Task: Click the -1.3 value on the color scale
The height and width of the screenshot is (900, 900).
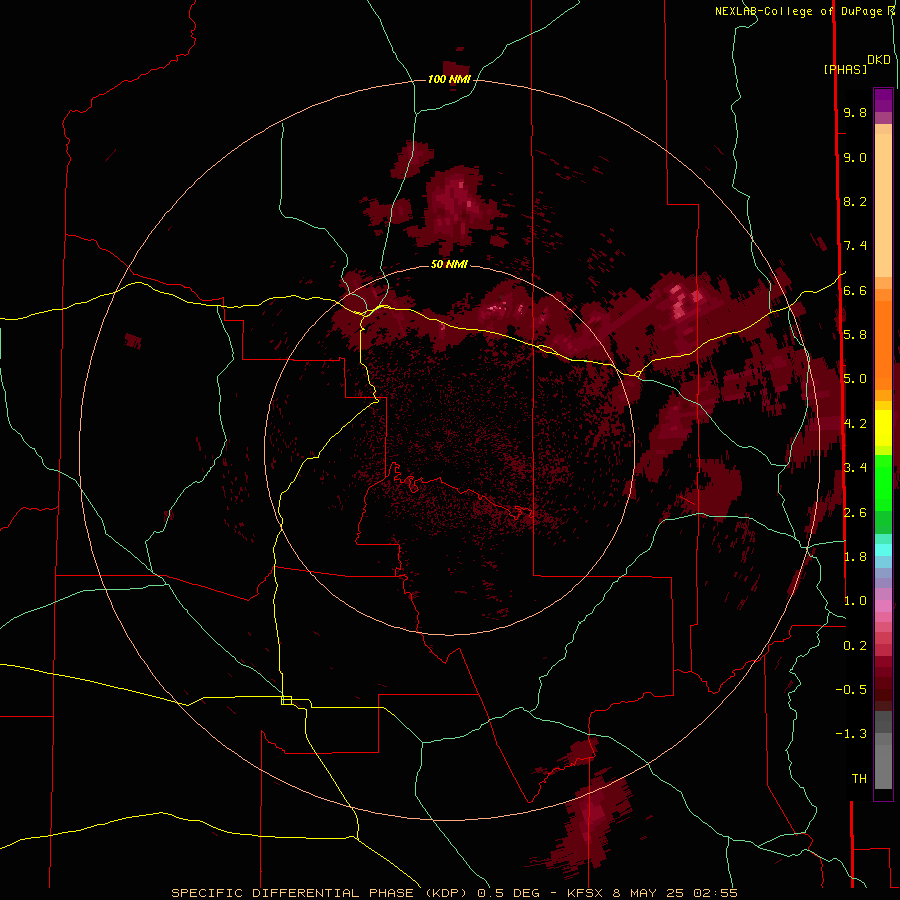Action: tap(851, 734)
